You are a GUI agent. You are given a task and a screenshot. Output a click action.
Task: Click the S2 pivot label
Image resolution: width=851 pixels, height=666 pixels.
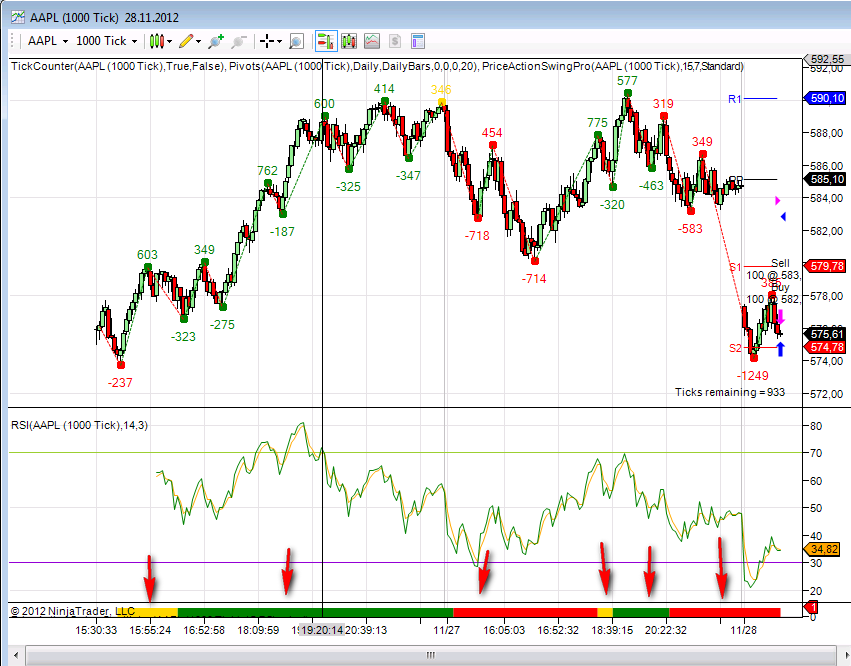[x=735, y=348]
